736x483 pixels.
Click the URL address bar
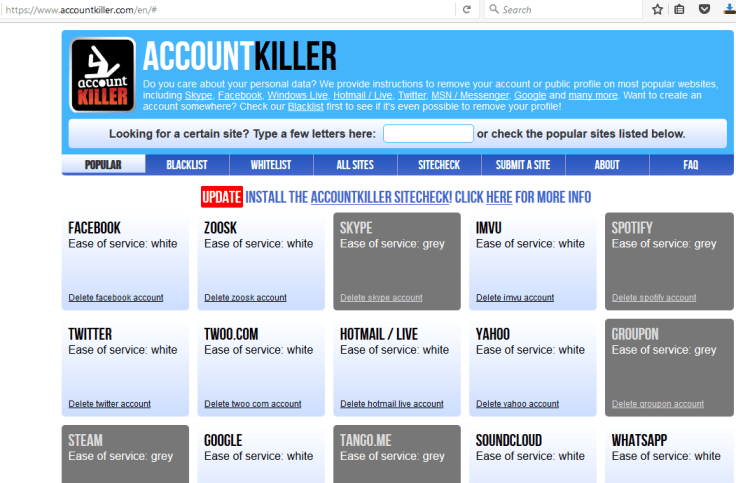(x=228, y=9)
